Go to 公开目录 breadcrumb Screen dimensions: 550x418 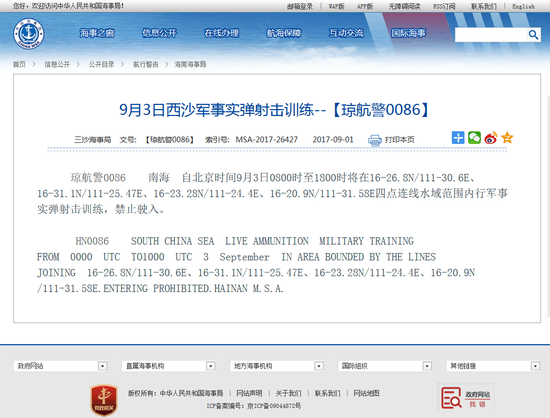[x=101, y=64]
